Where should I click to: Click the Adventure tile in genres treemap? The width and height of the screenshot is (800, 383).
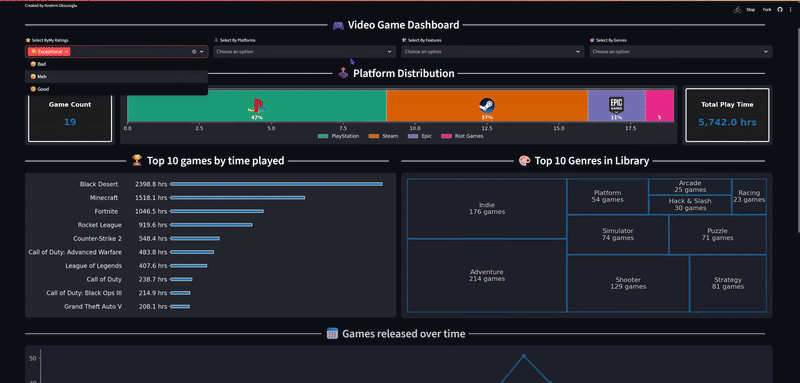point(487,275)
